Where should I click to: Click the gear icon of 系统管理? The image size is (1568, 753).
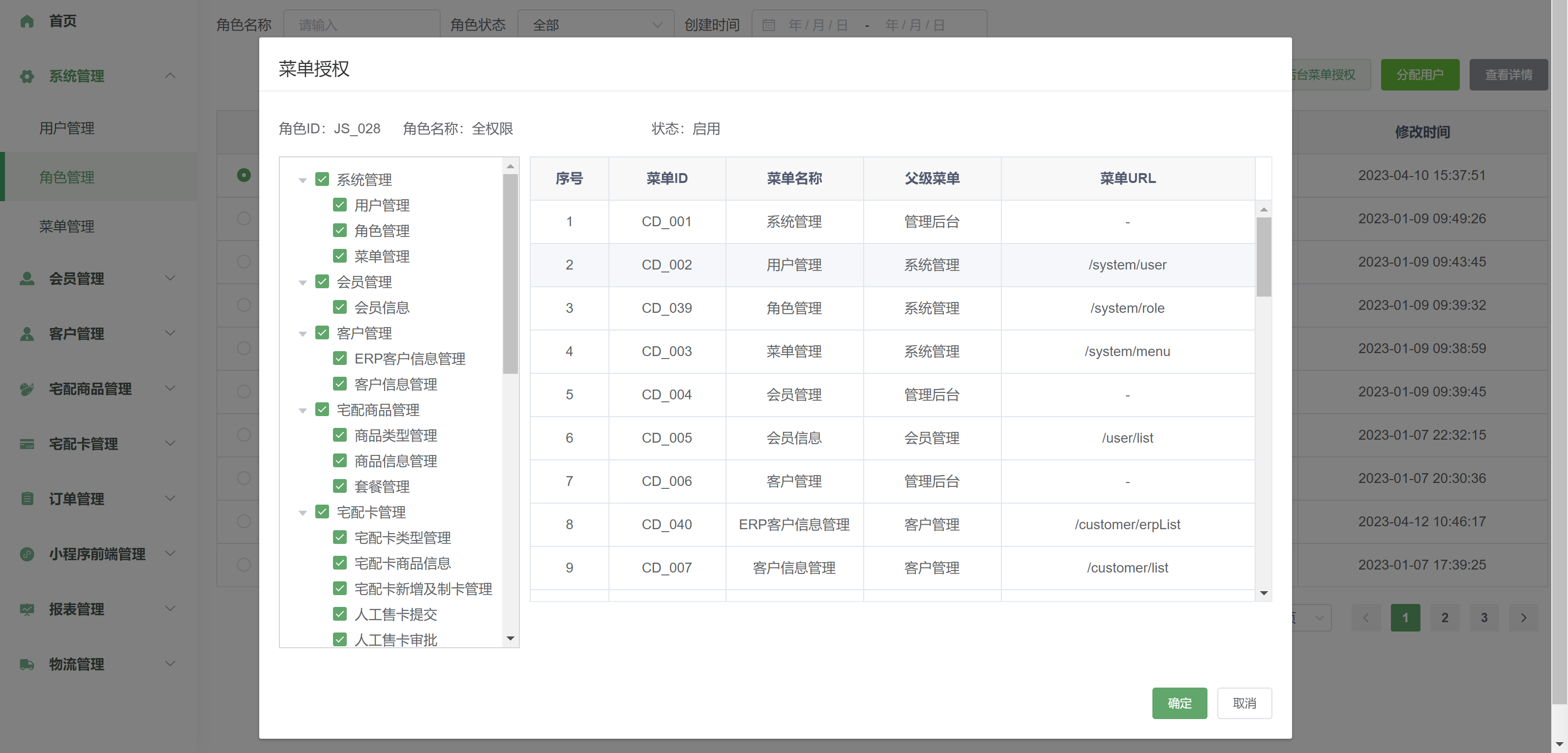click(x=27, y=76)
